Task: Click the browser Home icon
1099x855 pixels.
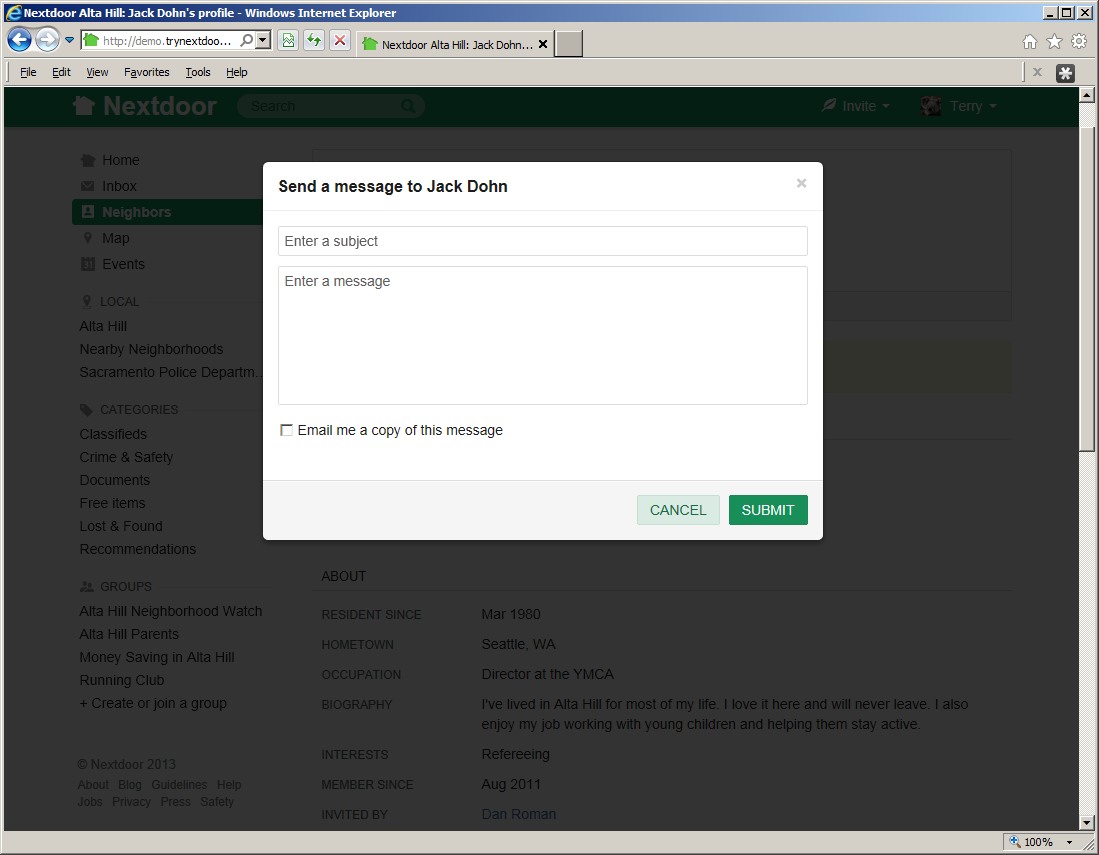Action: click(1030, 42)
